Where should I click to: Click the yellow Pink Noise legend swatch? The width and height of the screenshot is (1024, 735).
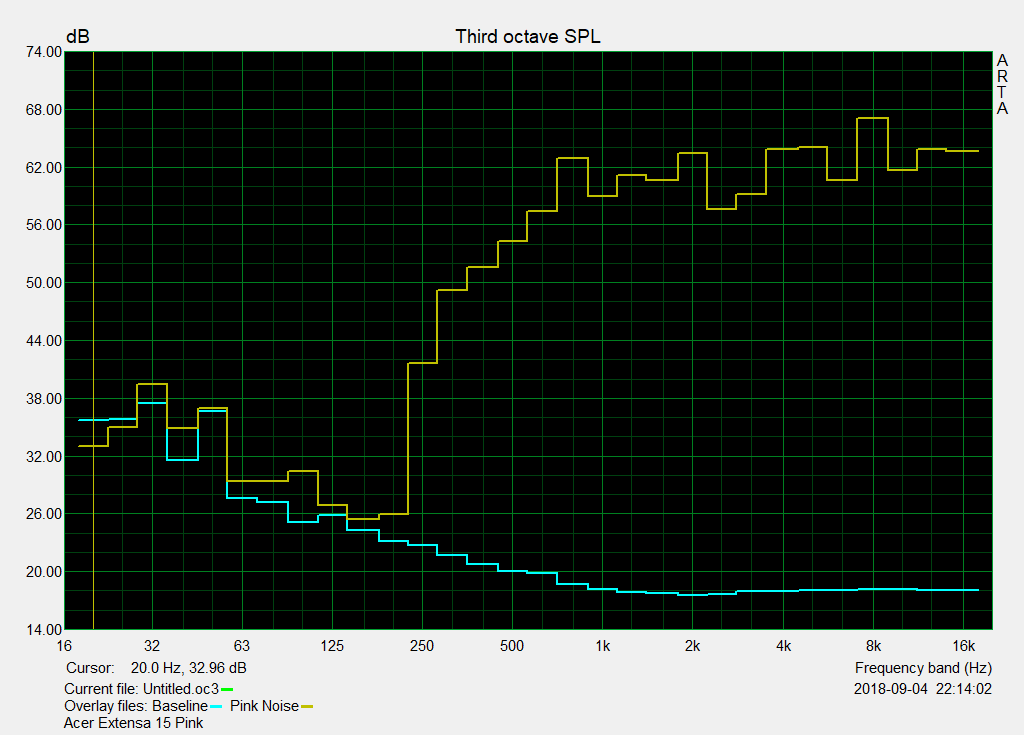[307, 706]
